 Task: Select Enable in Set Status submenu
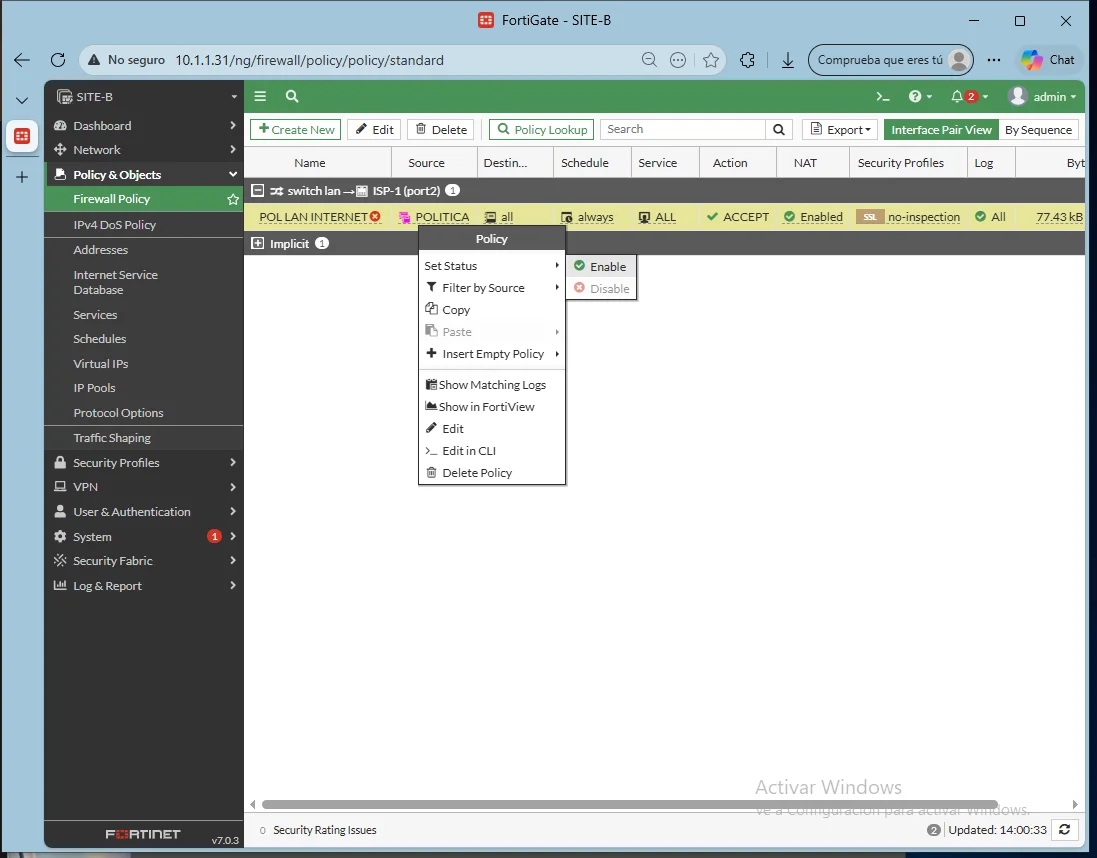[601, 267]
